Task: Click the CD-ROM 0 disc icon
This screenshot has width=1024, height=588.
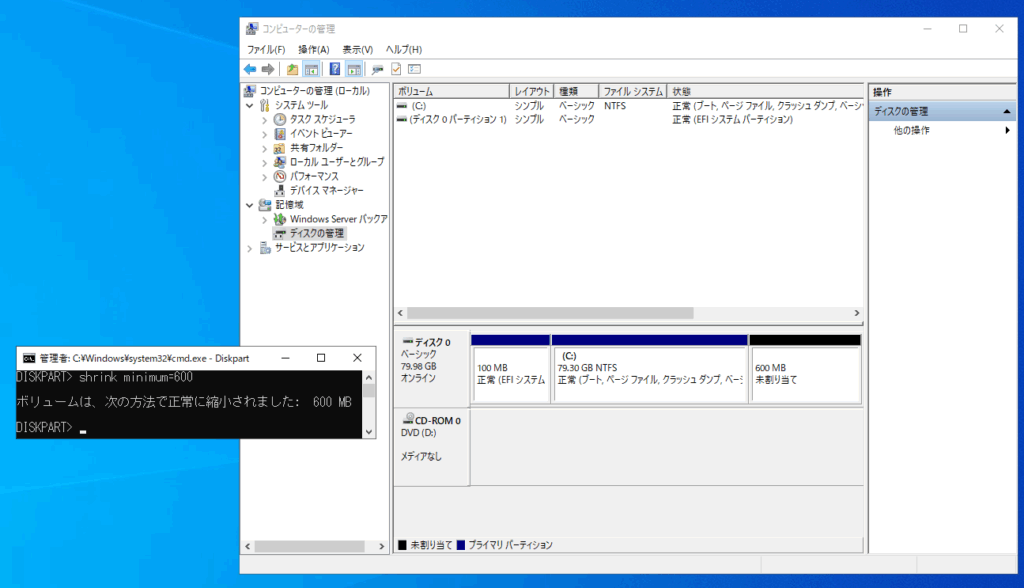Action: coord(407,421)
